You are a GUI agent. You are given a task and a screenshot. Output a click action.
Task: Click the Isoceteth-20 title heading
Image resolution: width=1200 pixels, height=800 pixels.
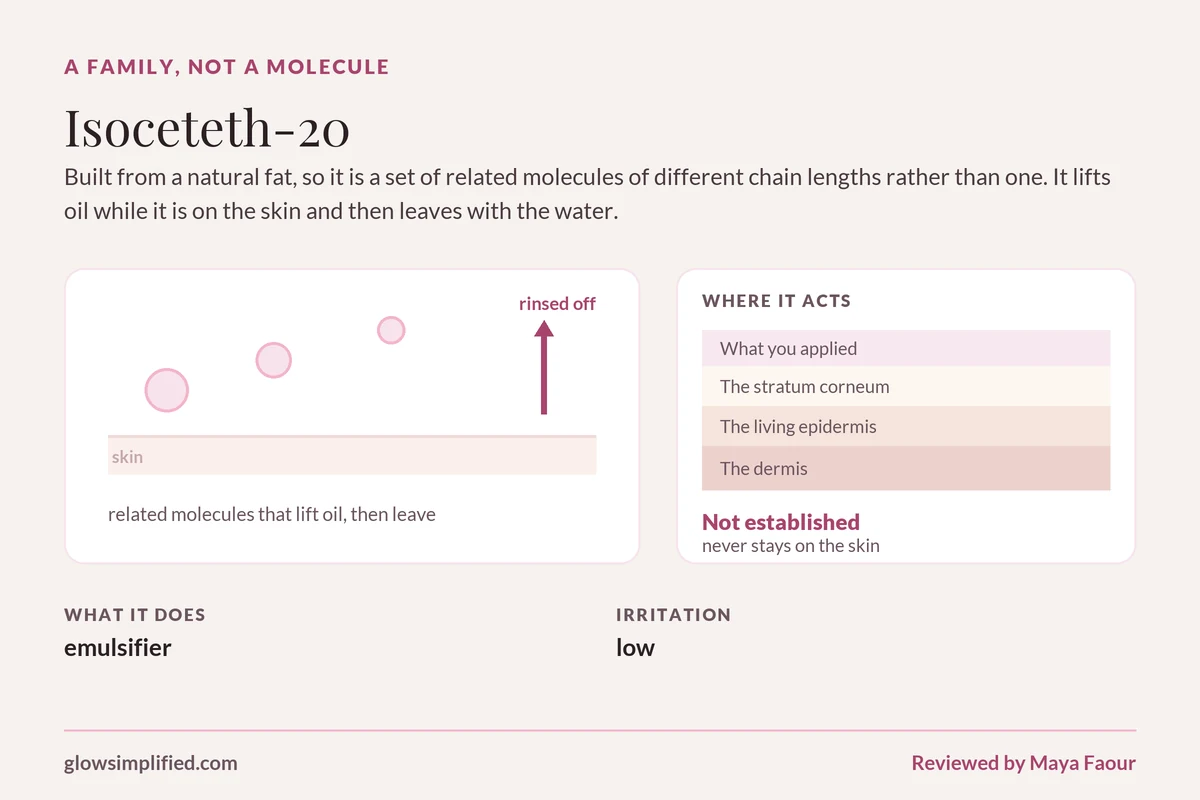click(x=207, y=128)
